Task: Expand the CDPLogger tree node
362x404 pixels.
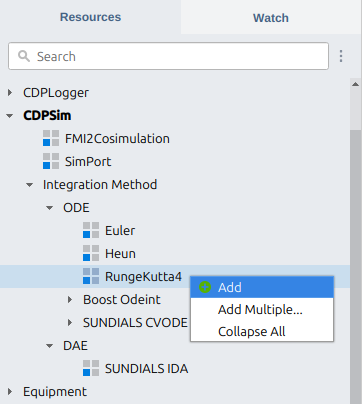Action: 10,92
